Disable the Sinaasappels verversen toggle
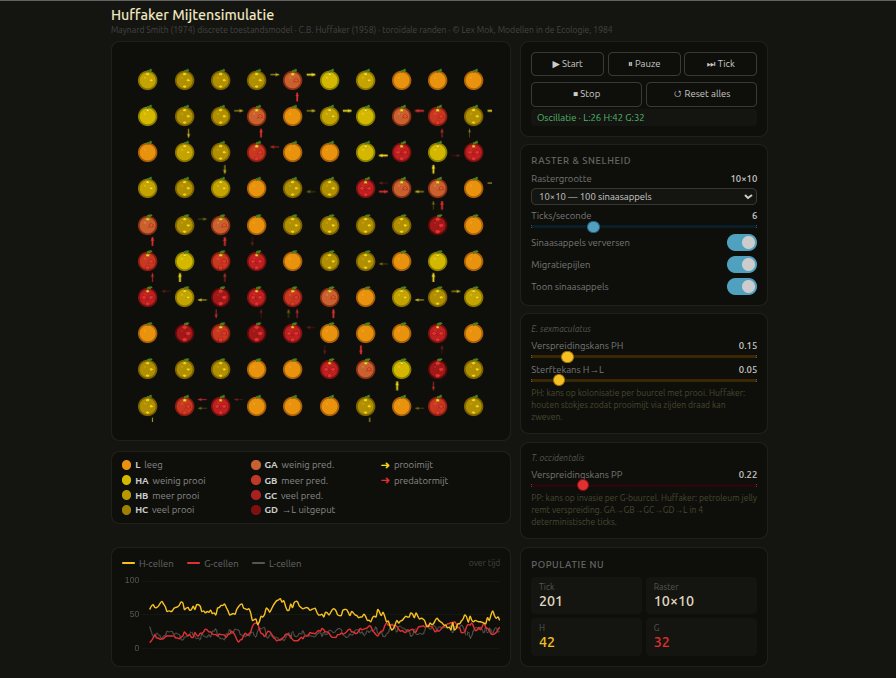896x678 pixels. 741,242
